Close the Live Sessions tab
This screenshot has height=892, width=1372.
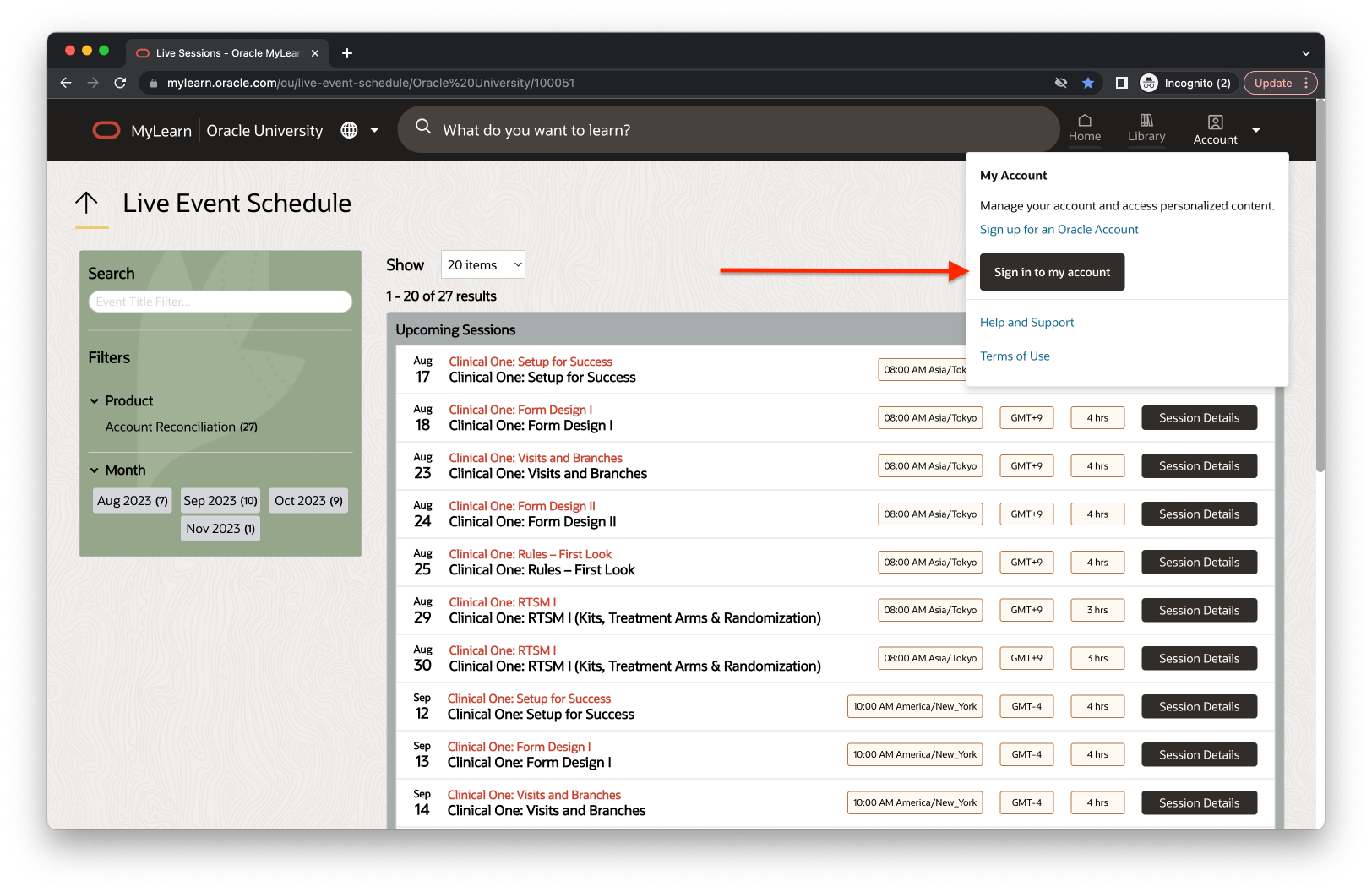[x=315, y=53]
